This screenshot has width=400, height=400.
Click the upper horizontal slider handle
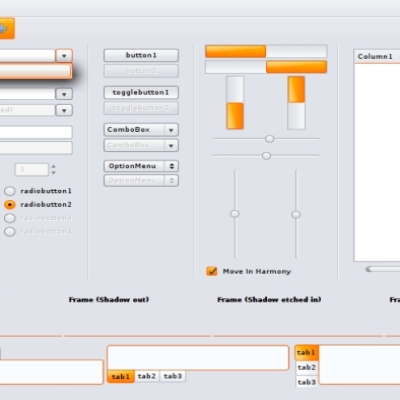coord(270,139)
